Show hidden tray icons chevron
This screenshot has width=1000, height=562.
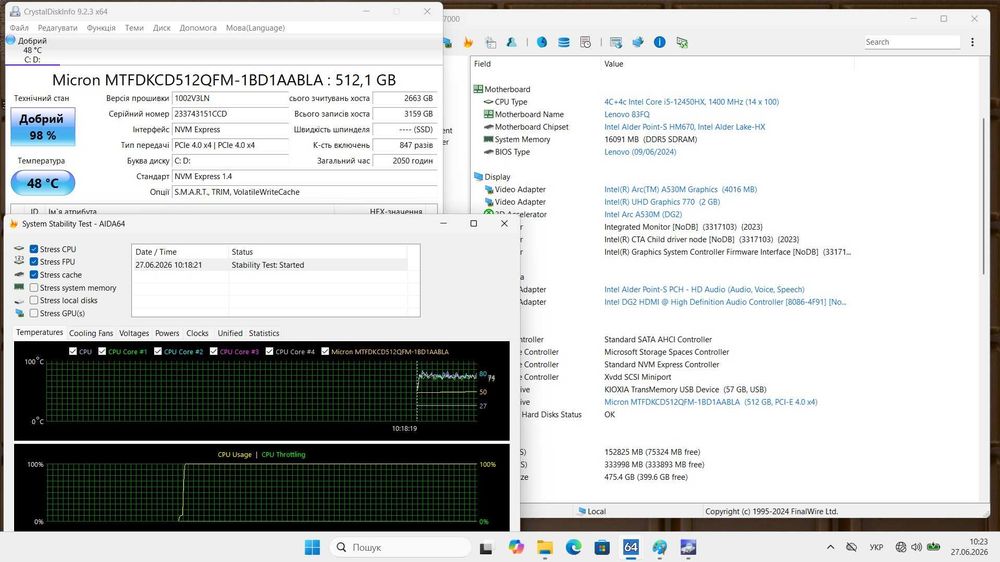830,547
